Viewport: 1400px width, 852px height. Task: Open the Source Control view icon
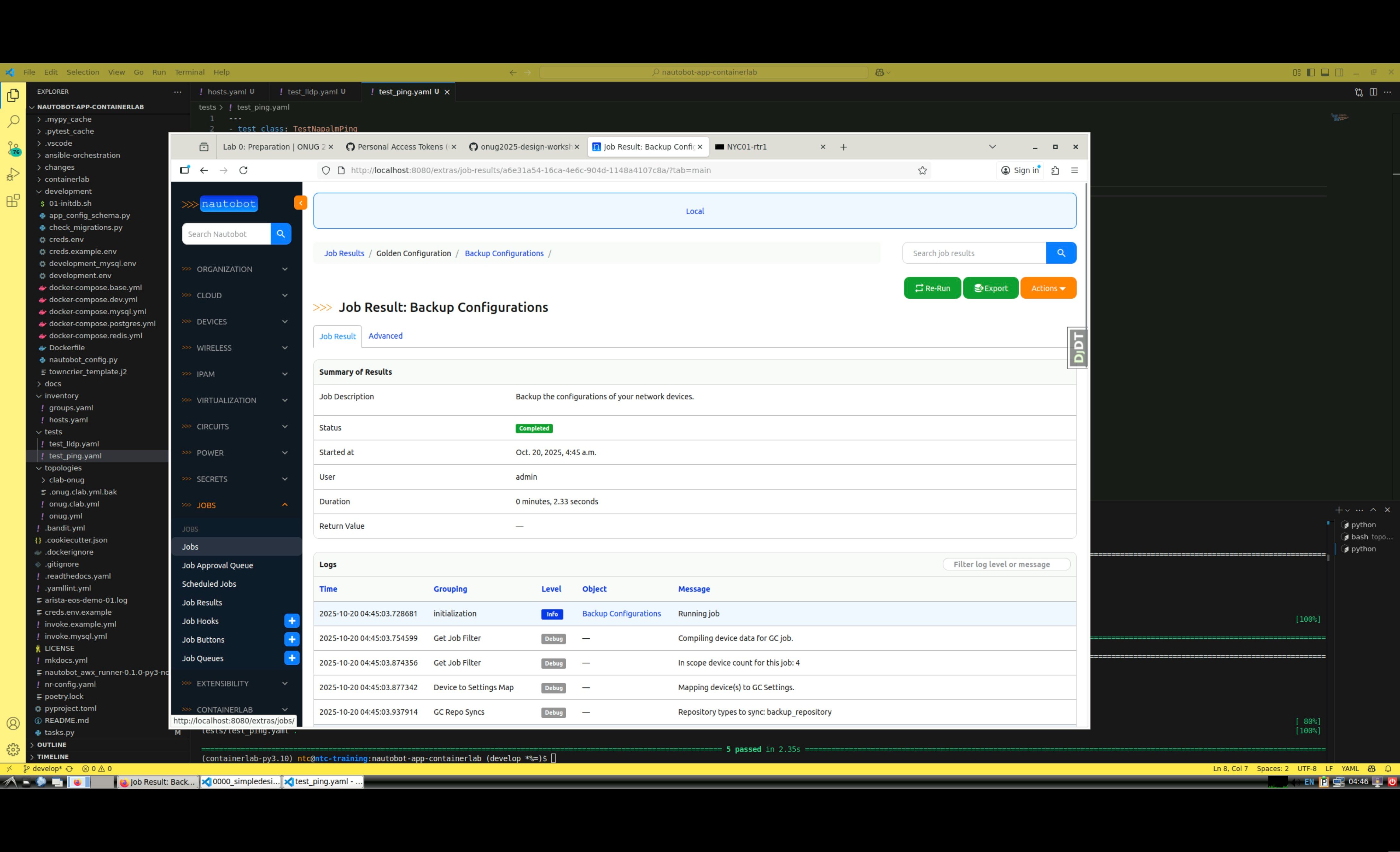pyautogui.click(x=13, y=149)
